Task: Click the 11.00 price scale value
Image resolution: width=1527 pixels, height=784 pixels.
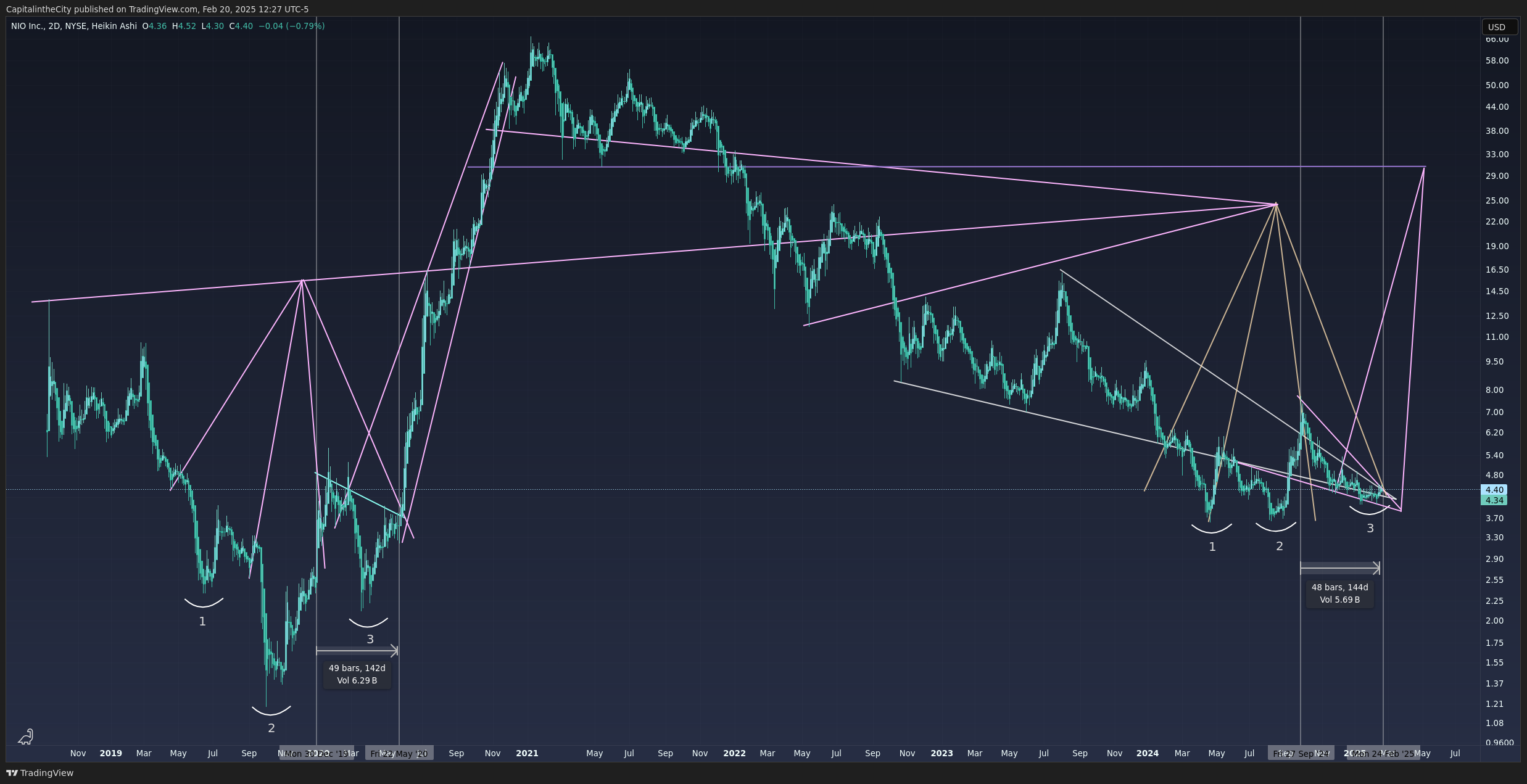Action: coord(1497,337)
